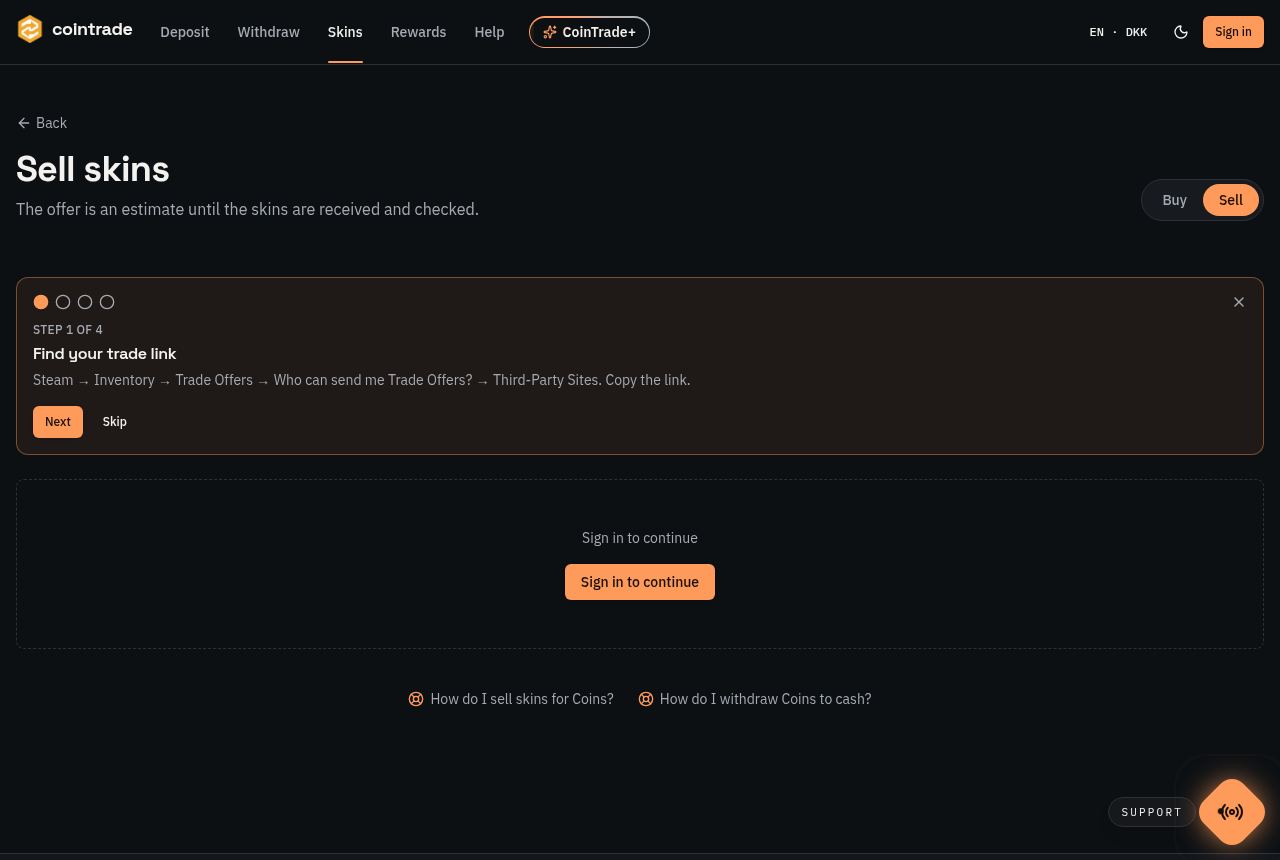The width and height of the screenshot is (1280, 860).
Task: Click the Back arrow icon
Action: point(24,123)
